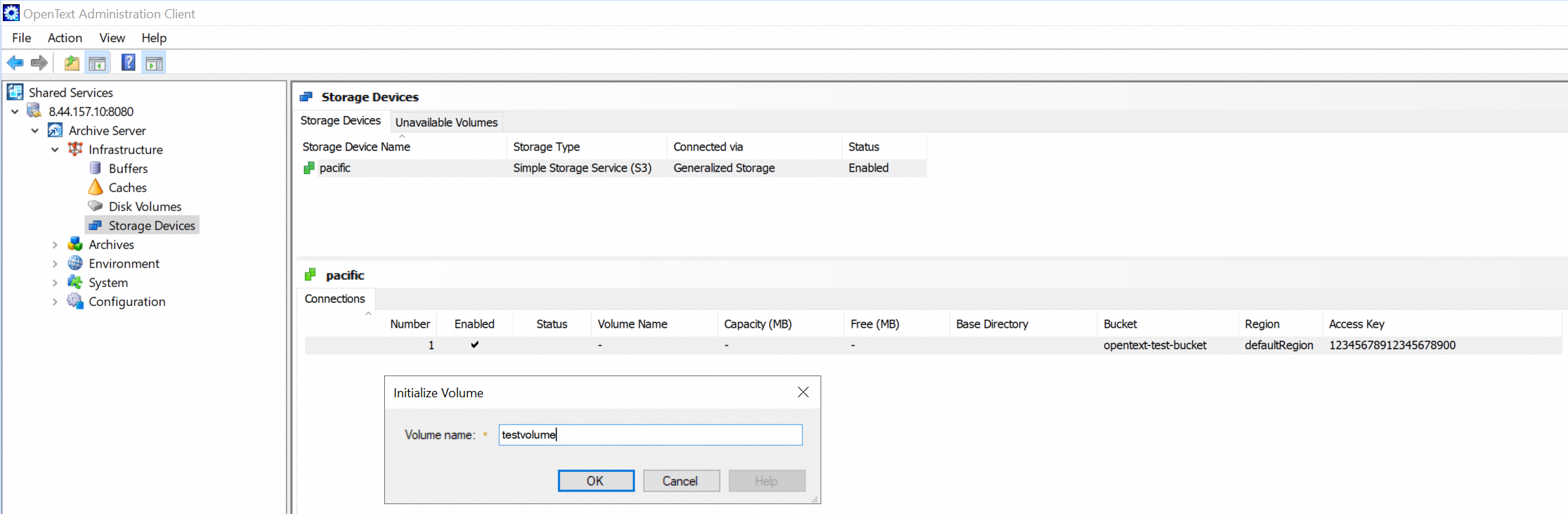Image resolution: width=1568 pixels, height=514 pixels.
Task: Click the Environment globe icon
Action: click(75, 263)
